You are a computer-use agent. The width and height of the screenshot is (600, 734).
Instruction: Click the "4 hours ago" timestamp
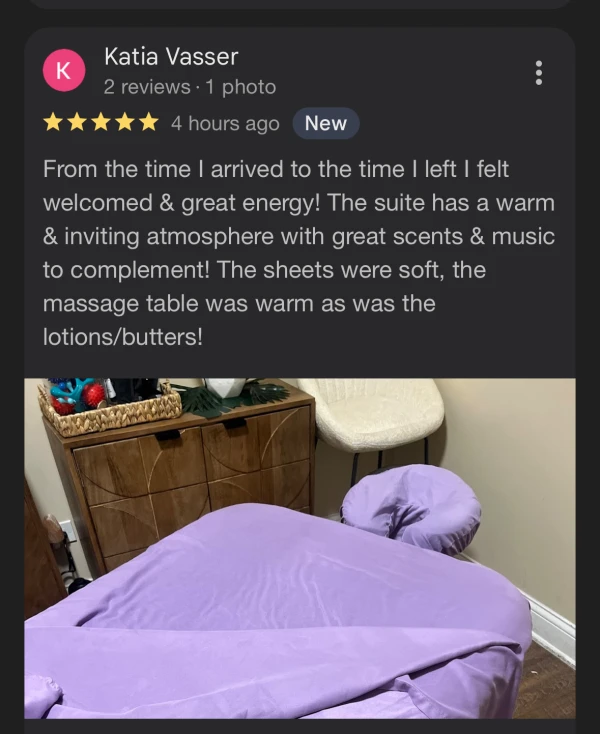[x=225, y=124]
